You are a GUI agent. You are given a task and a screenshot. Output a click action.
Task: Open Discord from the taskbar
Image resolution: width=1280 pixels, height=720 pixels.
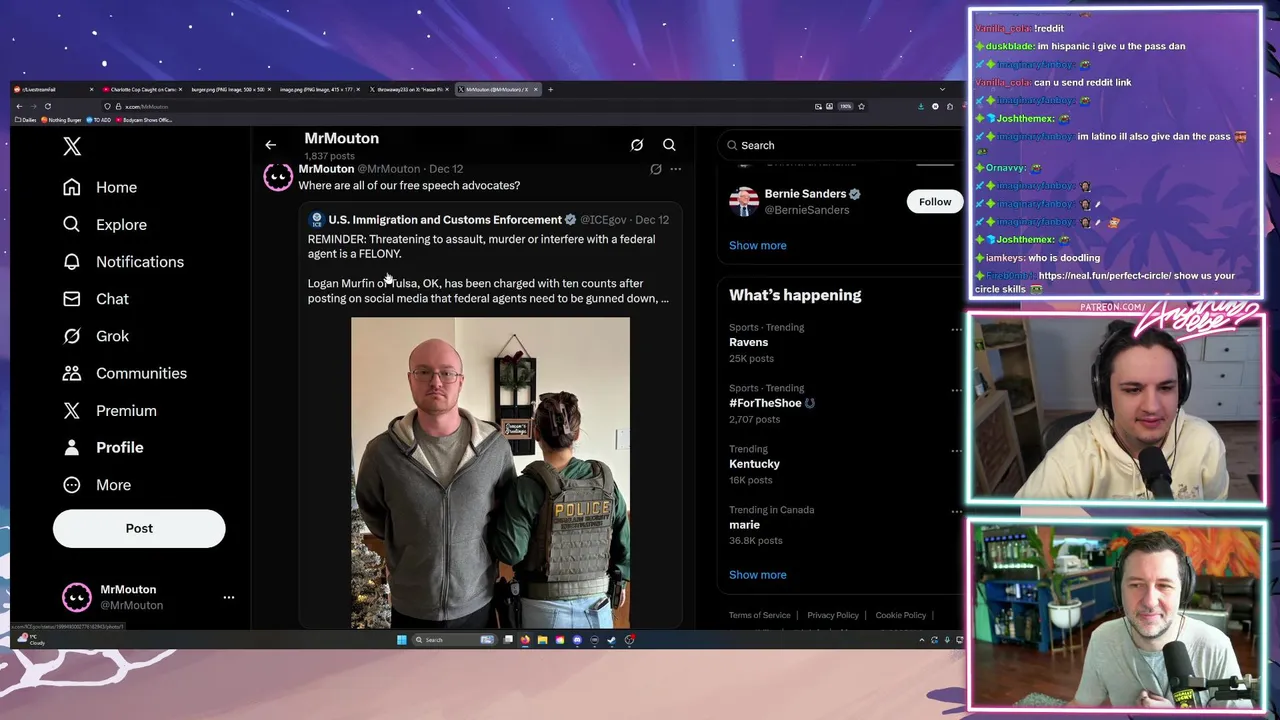click(577, 640)
